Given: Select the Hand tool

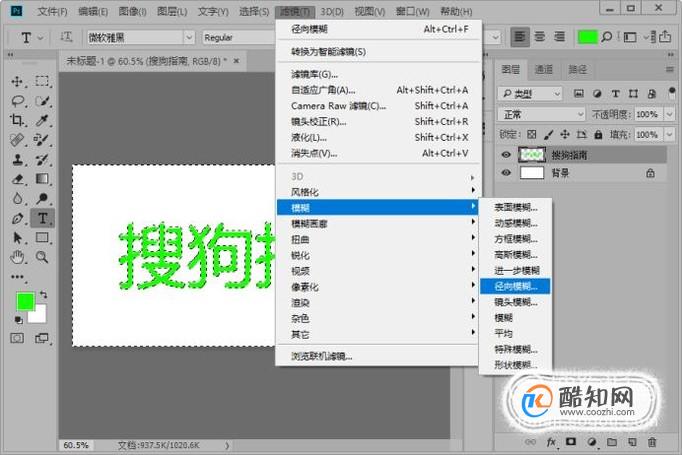Looking at the screenshot, I should tap(17, 257).
